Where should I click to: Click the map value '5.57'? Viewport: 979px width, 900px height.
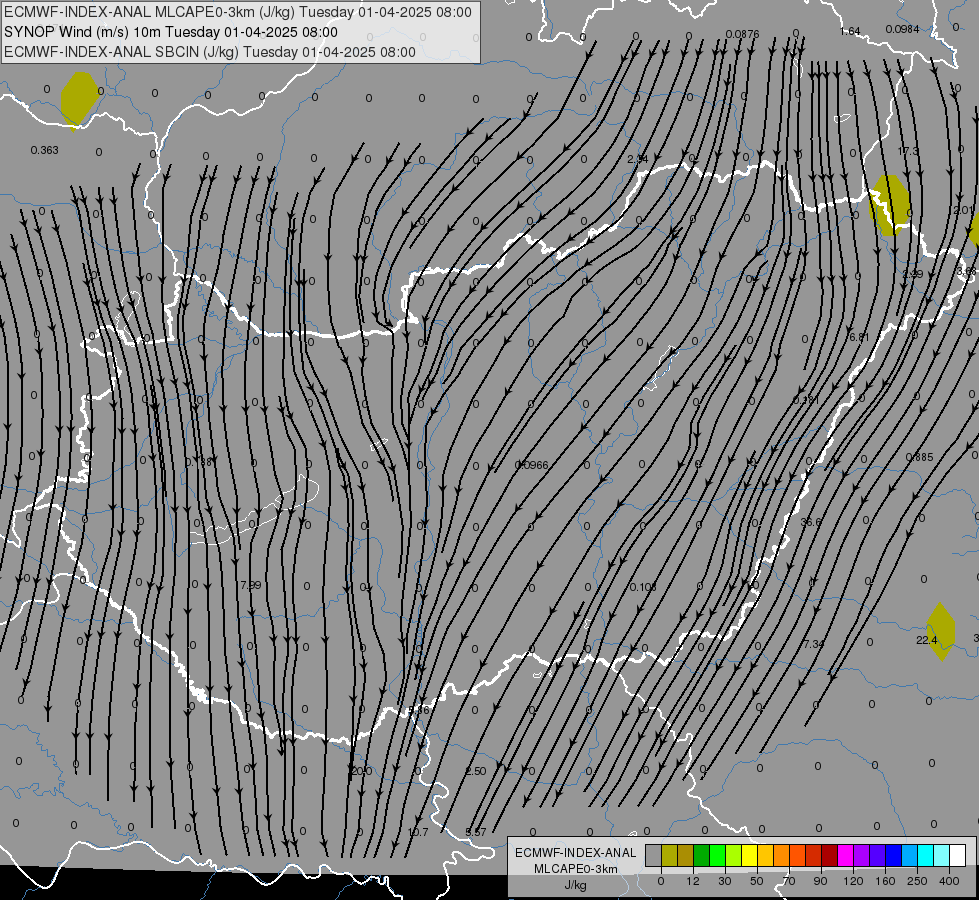click(x=476, y=833)
